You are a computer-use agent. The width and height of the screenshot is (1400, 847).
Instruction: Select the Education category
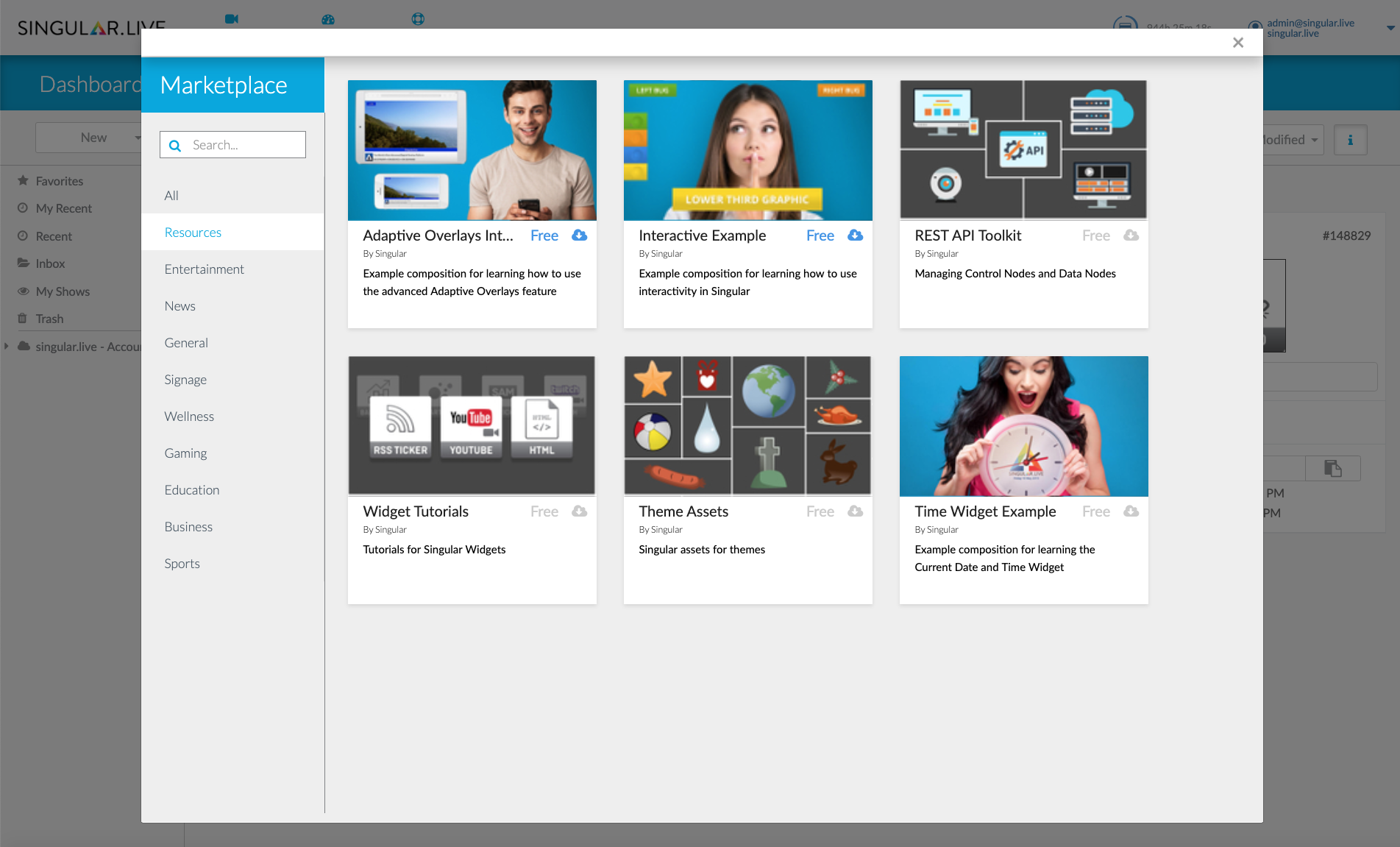pyautogui.click(x=232, y=489)
